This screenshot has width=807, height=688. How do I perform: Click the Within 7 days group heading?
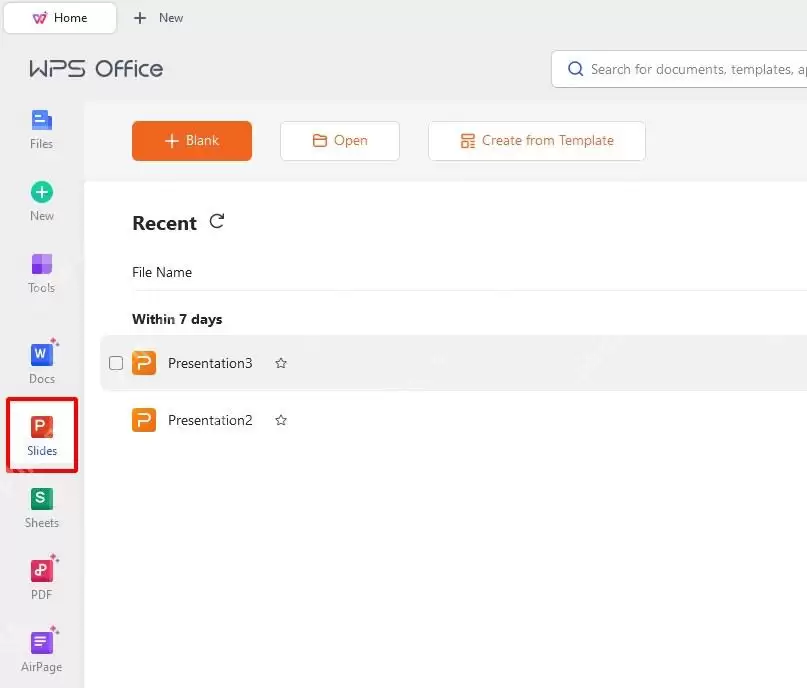[x=177, y=319]
